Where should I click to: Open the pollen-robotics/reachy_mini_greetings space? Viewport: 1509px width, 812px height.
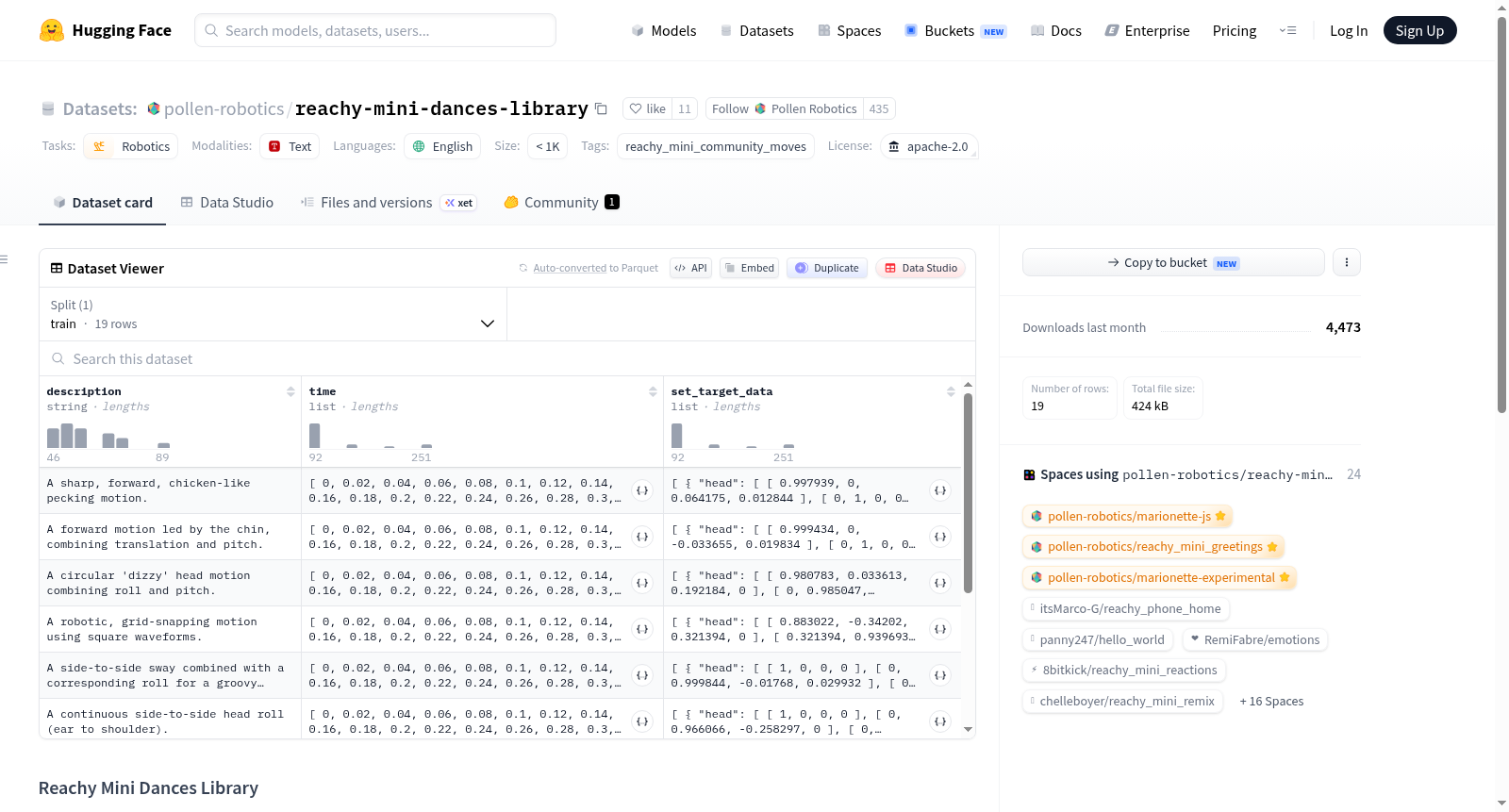pos(1153,546)
